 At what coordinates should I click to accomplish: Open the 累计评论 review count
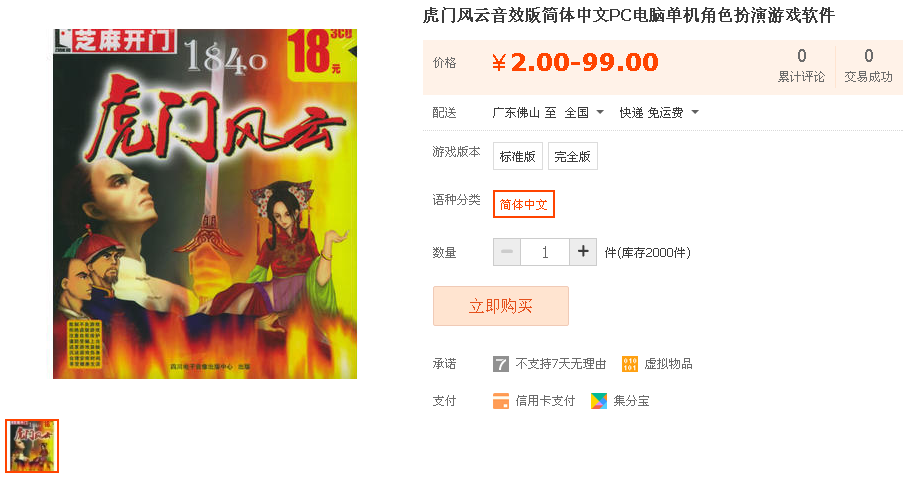pos(801,65)
